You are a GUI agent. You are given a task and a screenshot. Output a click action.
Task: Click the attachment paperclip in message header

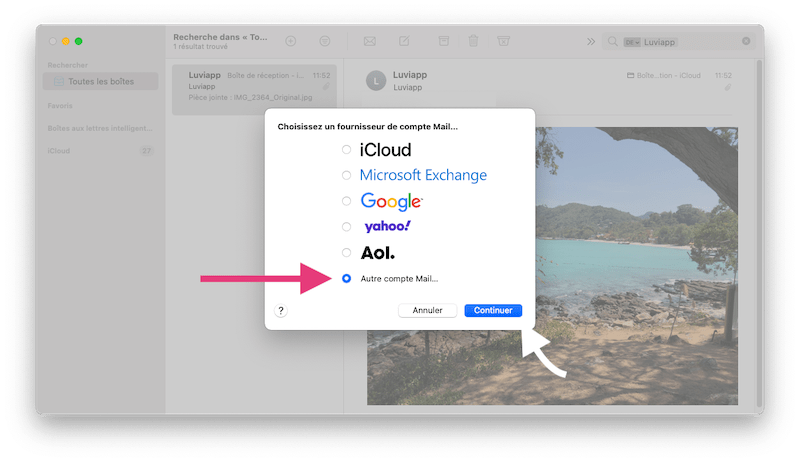pyautogui.click(x=728, y=87)
